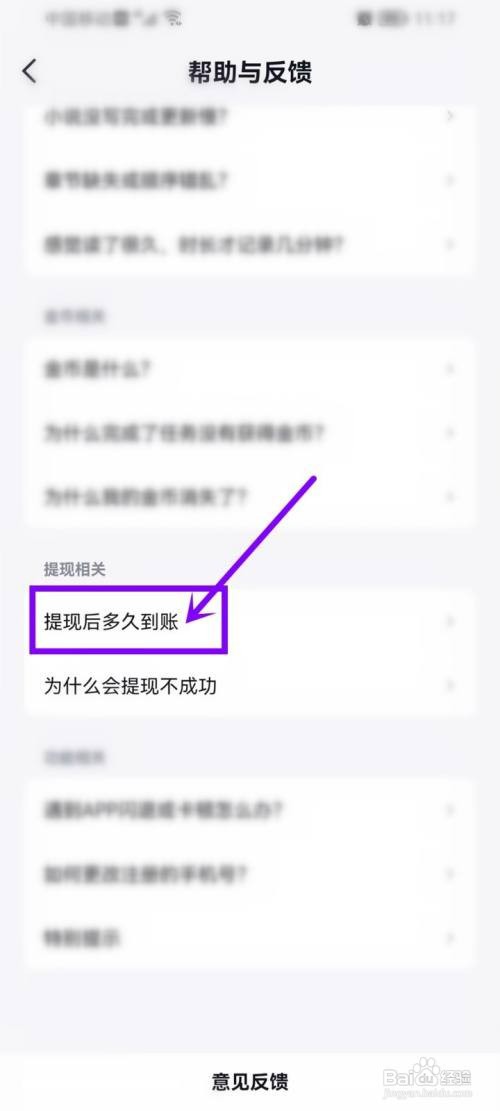Tap the chevron beside 提现后多久到账
The height and width of the screenshot is (1111, 500).
pyautogui.click(x=449, y=621)
